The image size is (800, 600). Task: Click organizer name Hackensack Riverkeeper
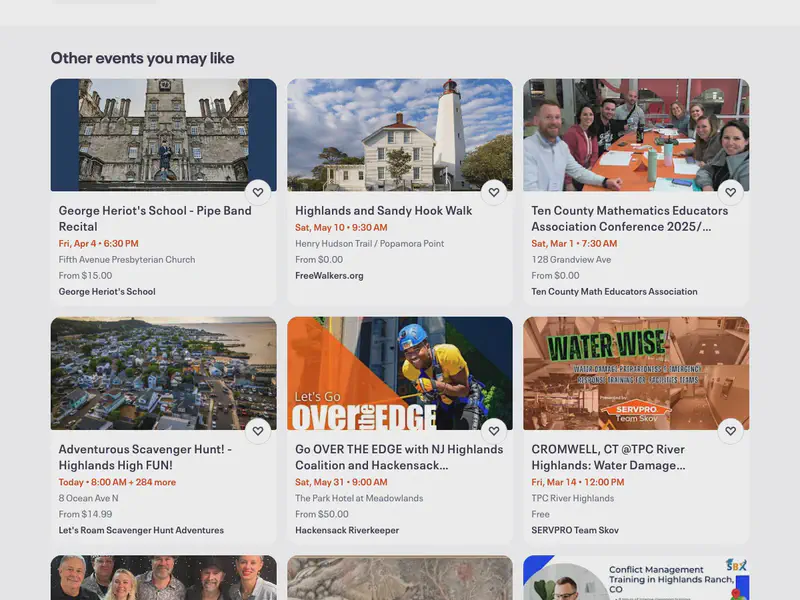coord(347,530)
